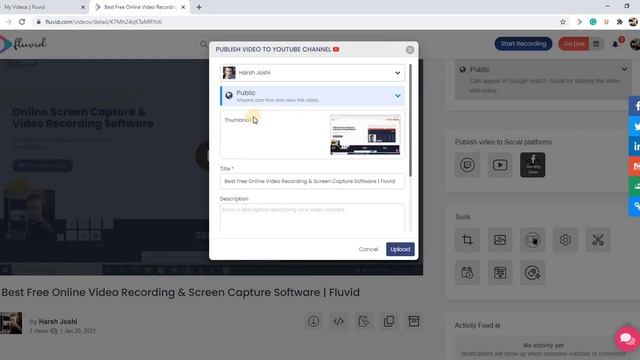Reload the page
Viewport: 640px width, 360px height.
[x=22, y=22]
